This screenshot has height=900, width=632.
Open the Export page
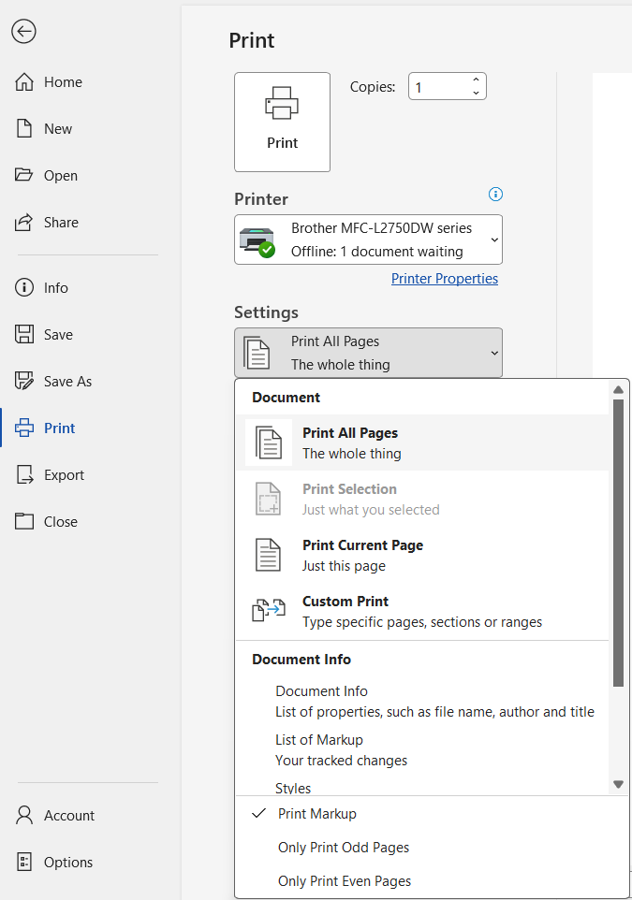pos(64,475)
